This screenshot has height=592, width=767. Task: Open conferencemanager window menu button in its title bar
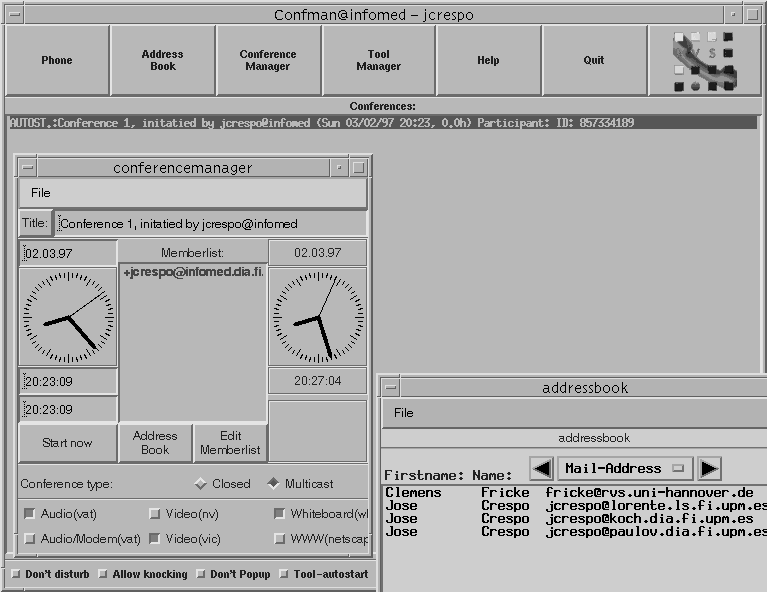[x=28, y=168]
